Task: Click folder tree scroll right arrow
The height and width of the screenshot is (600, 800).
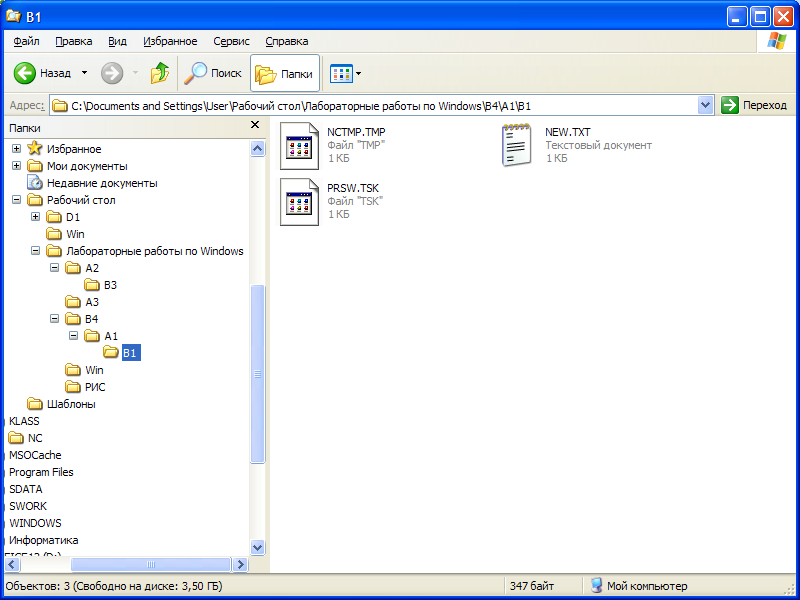Action: [x=240, y=564]
